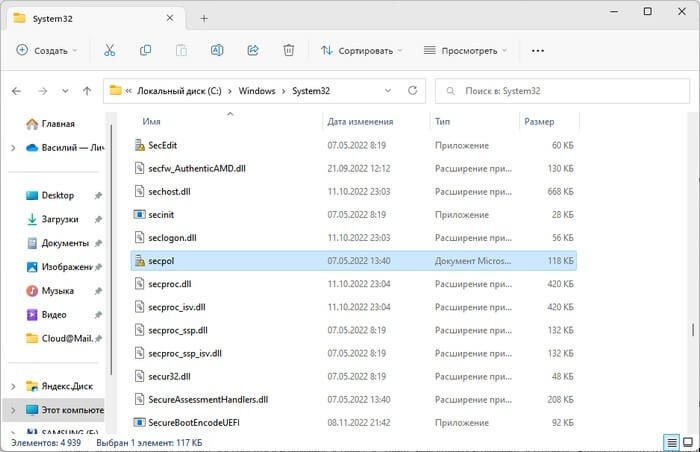Sort by the Имя column header

pyautogui.click(x=151, y=121)
